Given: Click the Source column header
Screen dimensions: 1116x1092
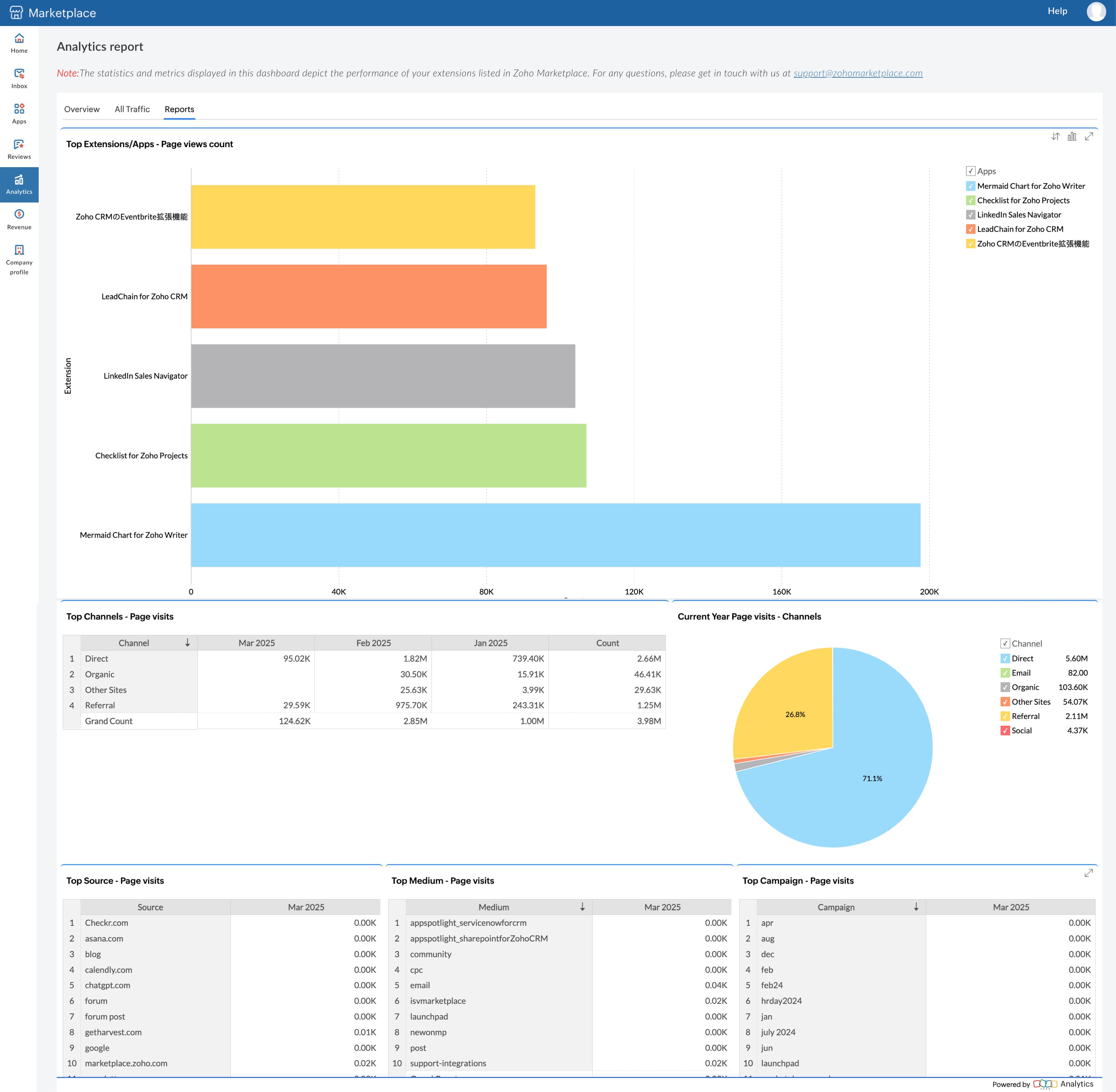Looking at the screenshot, I should (150, 907).
